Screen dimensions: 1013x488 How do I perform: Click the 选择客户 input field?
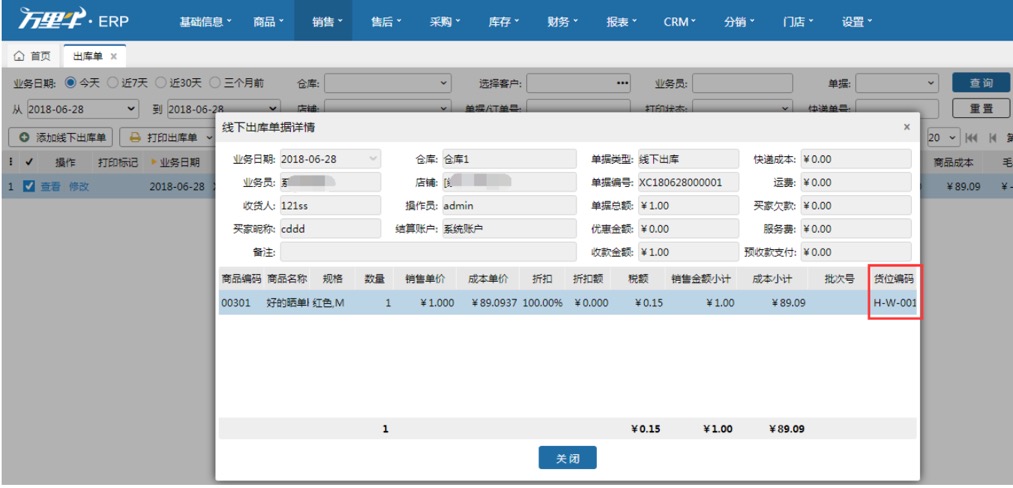click(578, 83)
